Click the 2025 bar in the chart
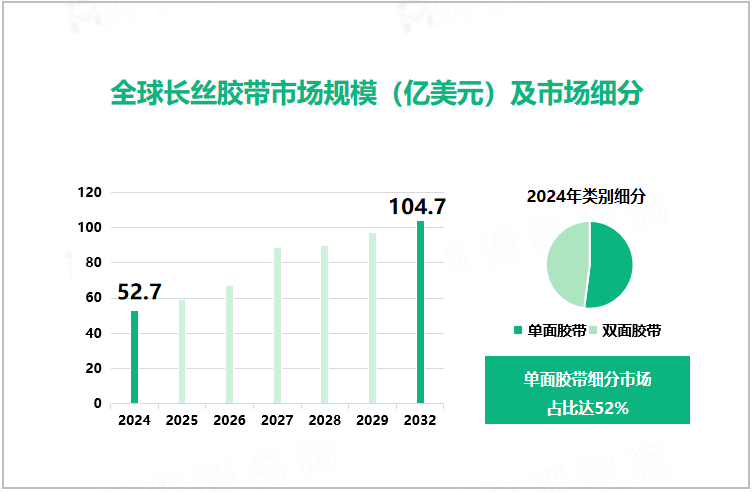This screenshot has height=492, width=752. pyautogui.click(x=182, y=351)
